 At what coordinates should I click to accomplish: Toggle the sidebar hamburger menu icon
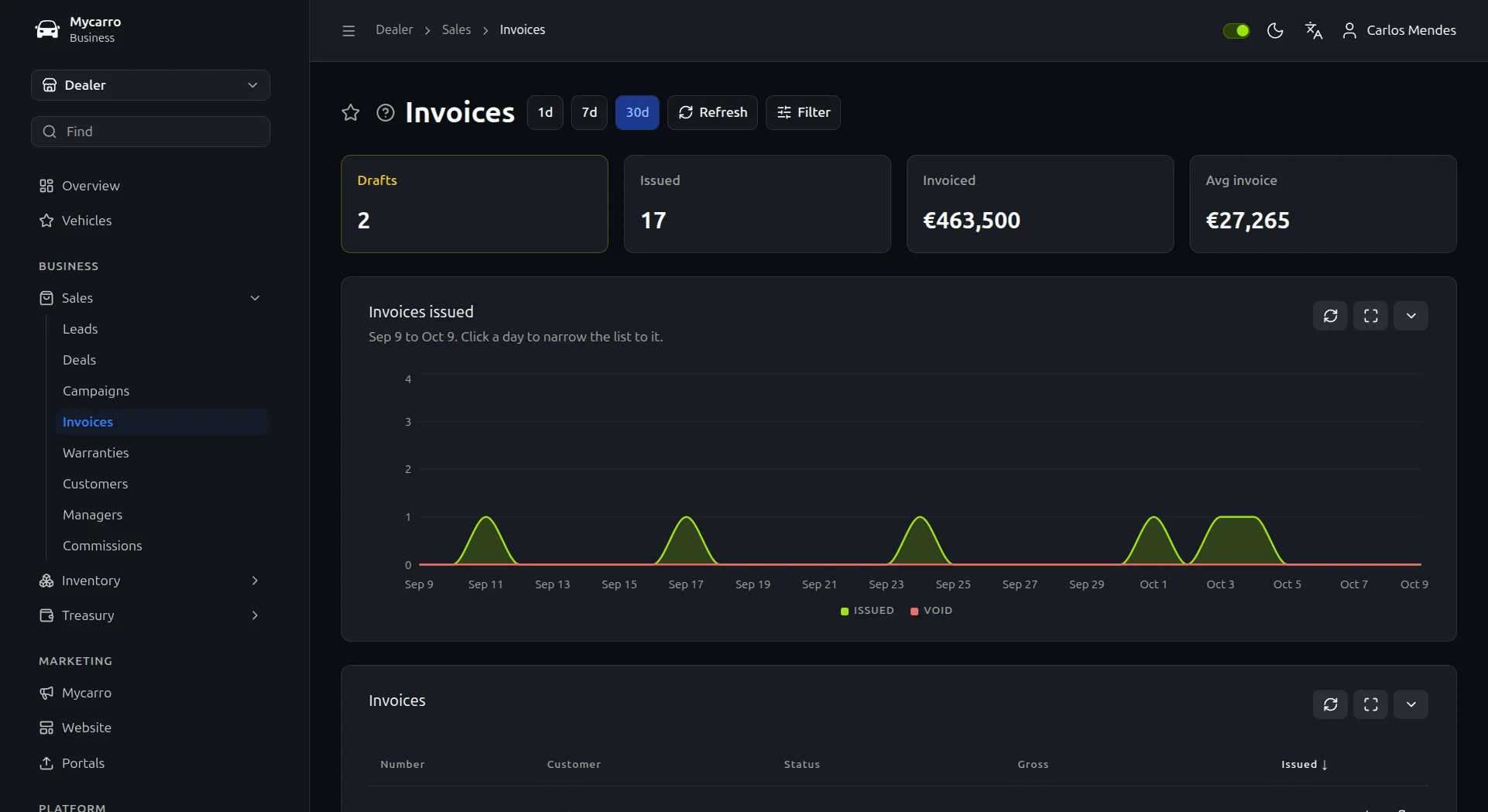click(x=348, y=30)
